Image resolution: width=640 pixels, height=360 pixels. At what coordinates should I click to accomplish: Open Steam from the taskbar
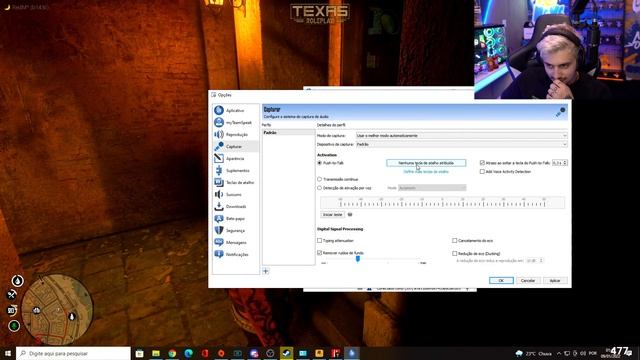(287, 353)
